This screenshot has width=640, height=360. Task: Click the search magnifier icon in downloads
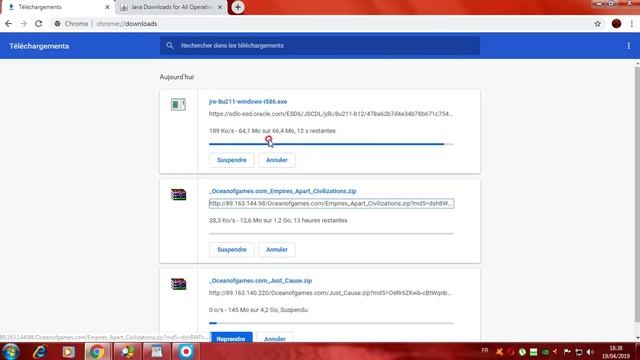(x=170, y=46)
